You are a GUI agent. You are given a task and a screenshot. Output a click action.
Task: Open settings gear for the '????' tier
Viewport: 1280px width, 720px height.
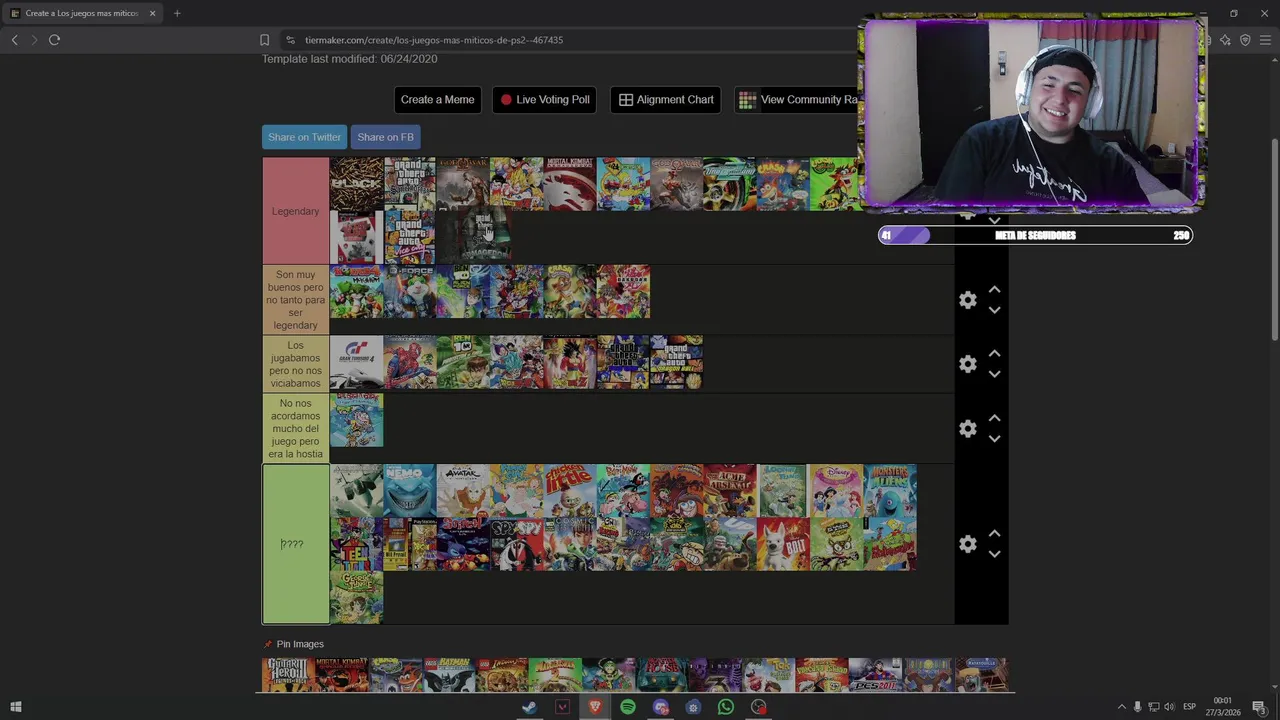tap(967, 544)
